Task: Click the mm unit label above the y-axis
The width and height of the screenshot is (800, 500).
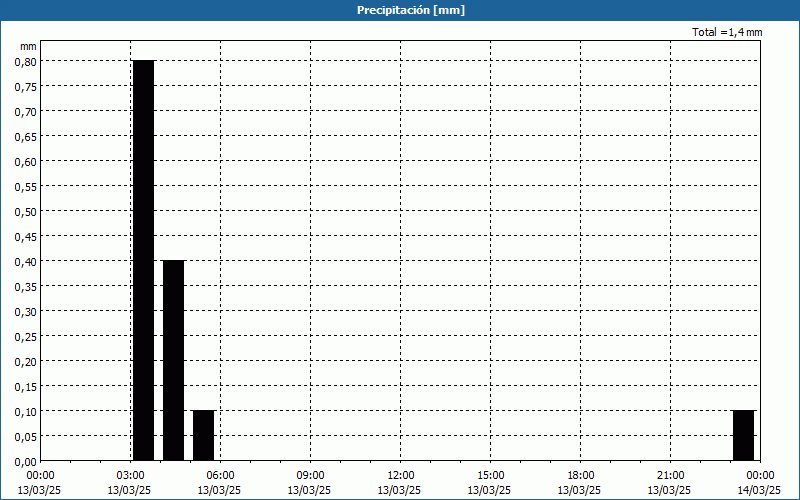Action: click(x=28, y=46)
